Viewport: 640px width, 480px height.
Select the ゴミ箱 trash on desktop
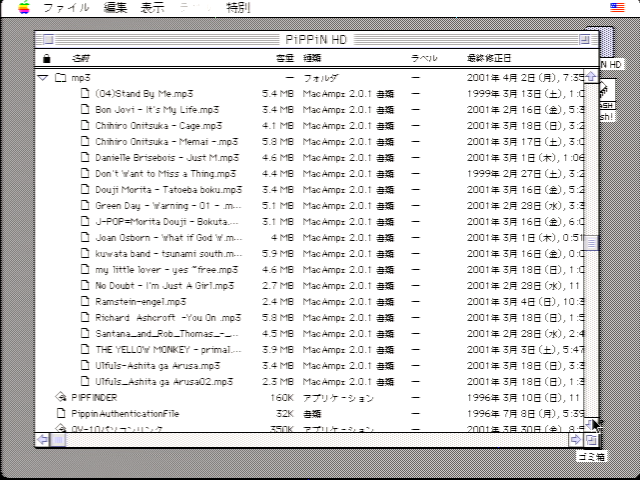[592, 456]
